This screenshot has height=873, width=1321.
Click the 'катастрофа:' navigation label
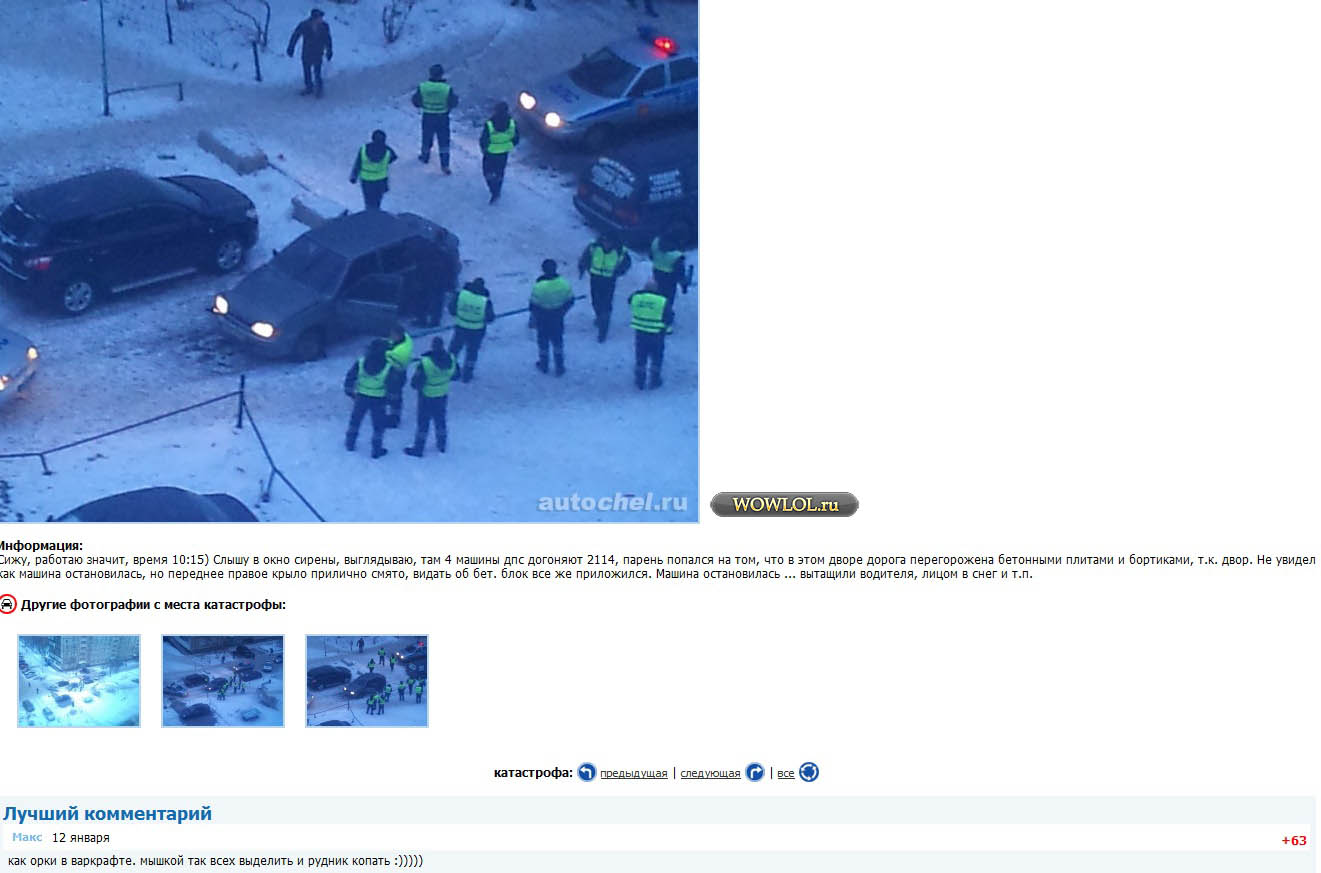[x=533, y=772]
